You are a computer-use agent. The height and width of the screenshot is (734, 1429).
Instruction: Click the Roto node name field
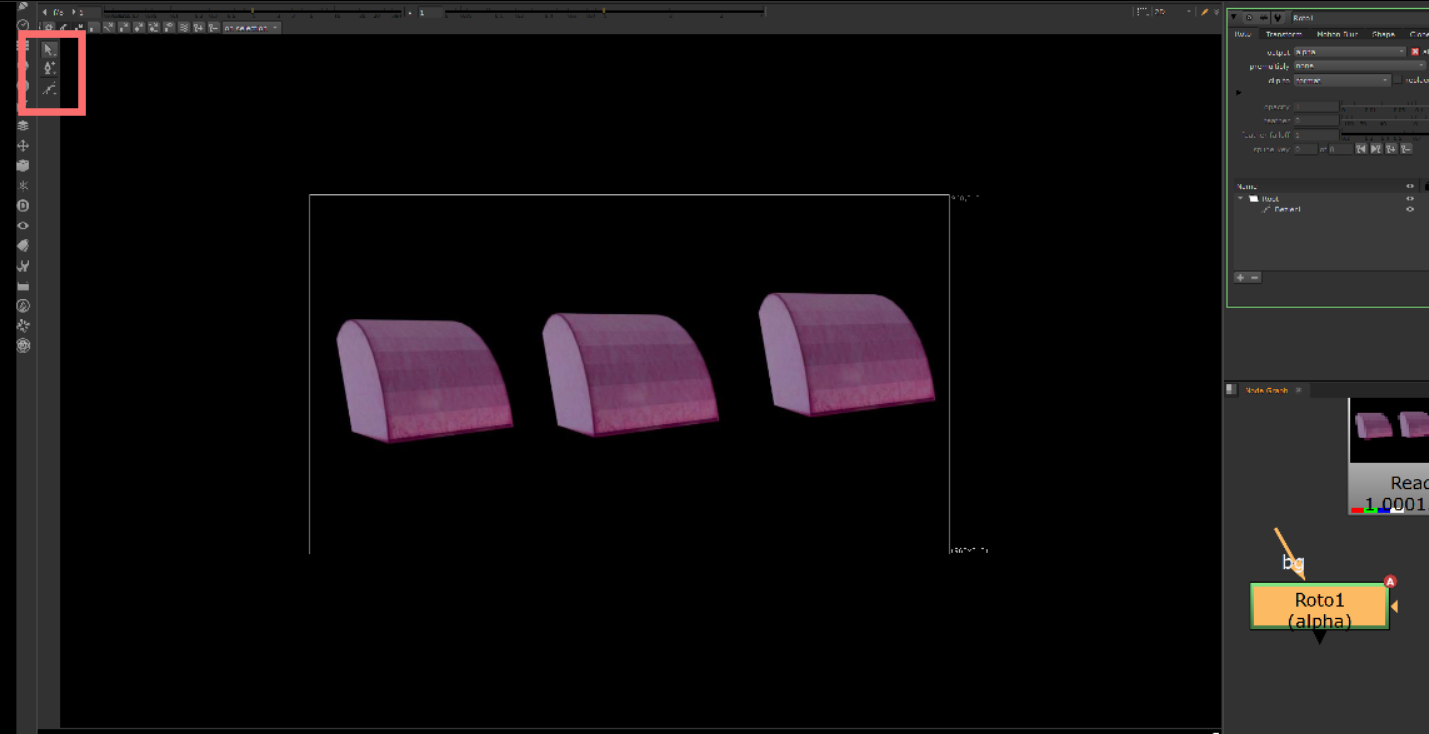click(1360, 17)
